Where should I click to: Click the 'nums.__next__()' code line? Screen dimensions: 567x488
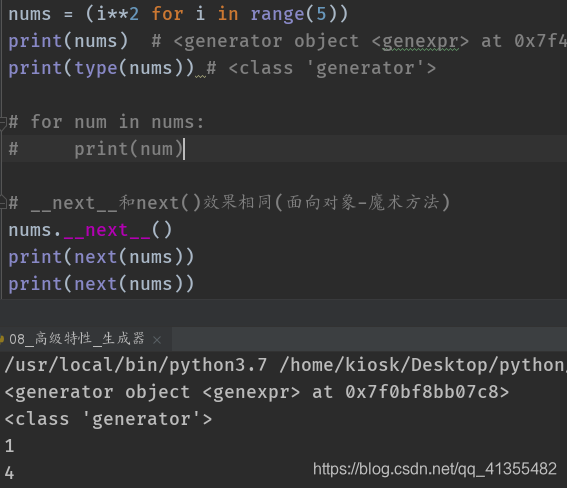pyautogui.click(x=90, y=230)
